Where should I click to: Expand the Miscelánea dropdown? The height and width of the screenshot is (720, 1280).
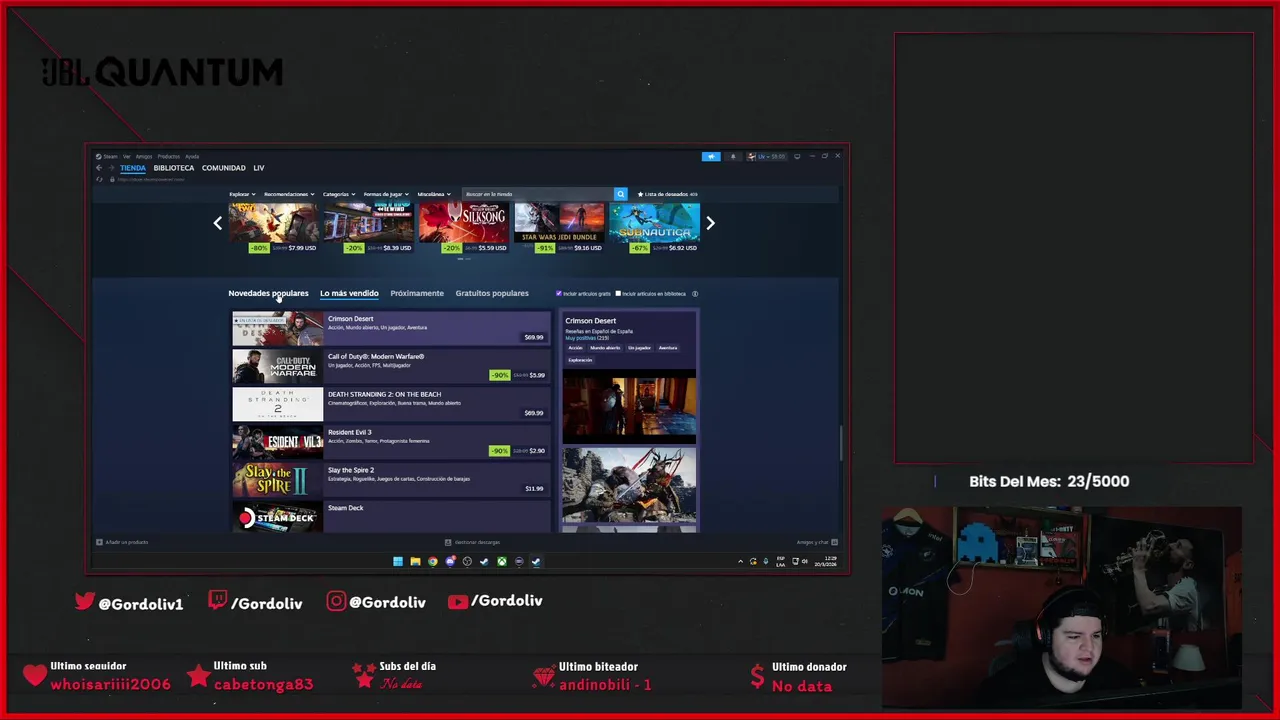[434, 194]
